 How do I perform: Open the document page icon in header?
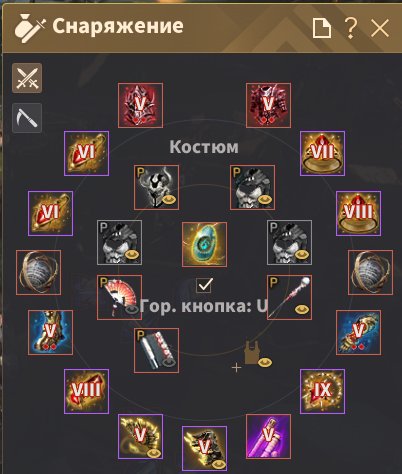coord(322,28)
